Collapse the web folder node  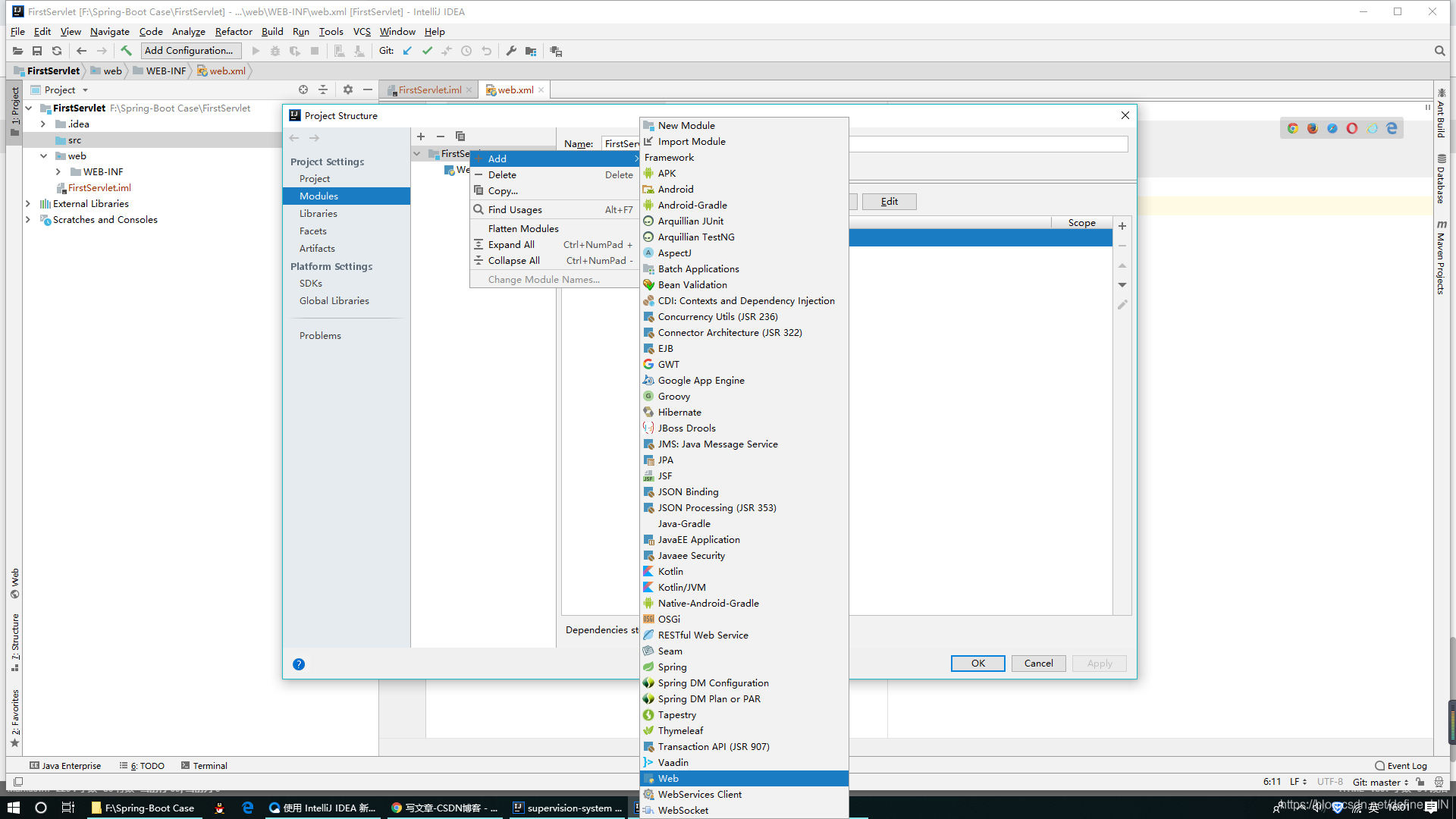coord(43,156)
